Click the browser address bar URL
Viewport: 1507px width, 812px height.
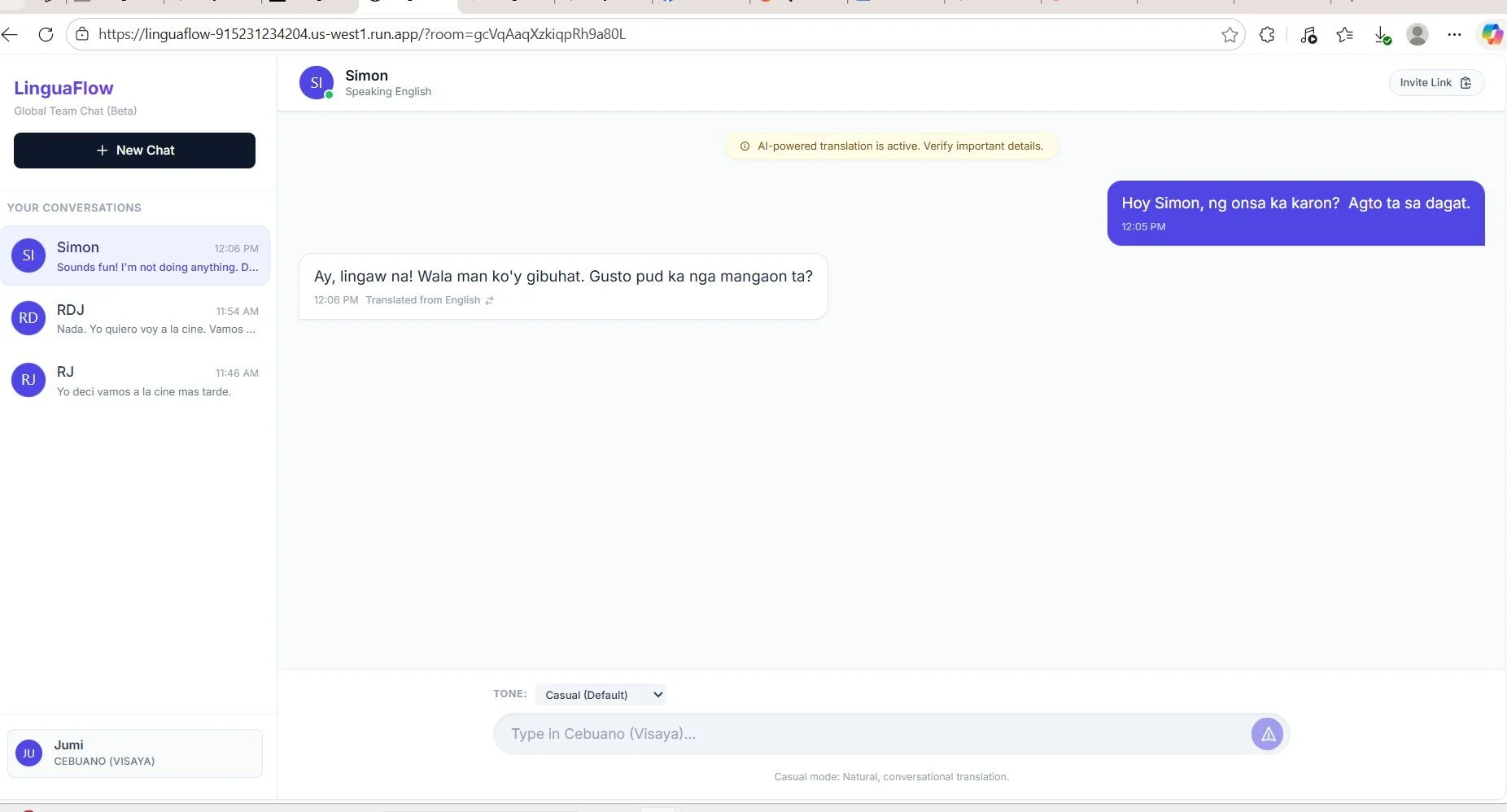click(362, 34)
